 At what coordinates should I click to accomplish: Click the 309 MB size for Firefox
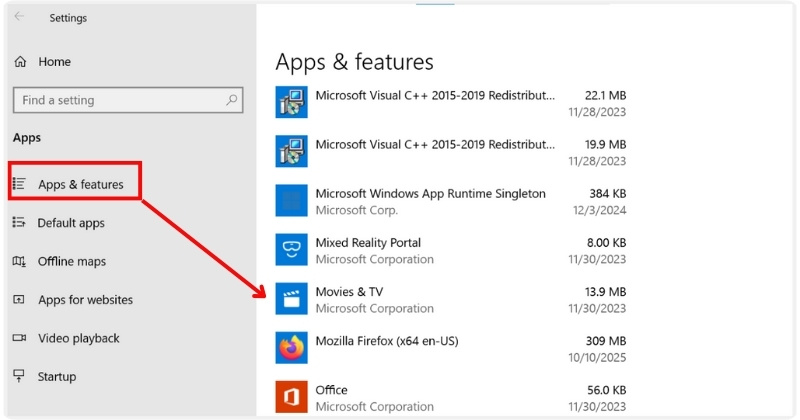(606, 340)
